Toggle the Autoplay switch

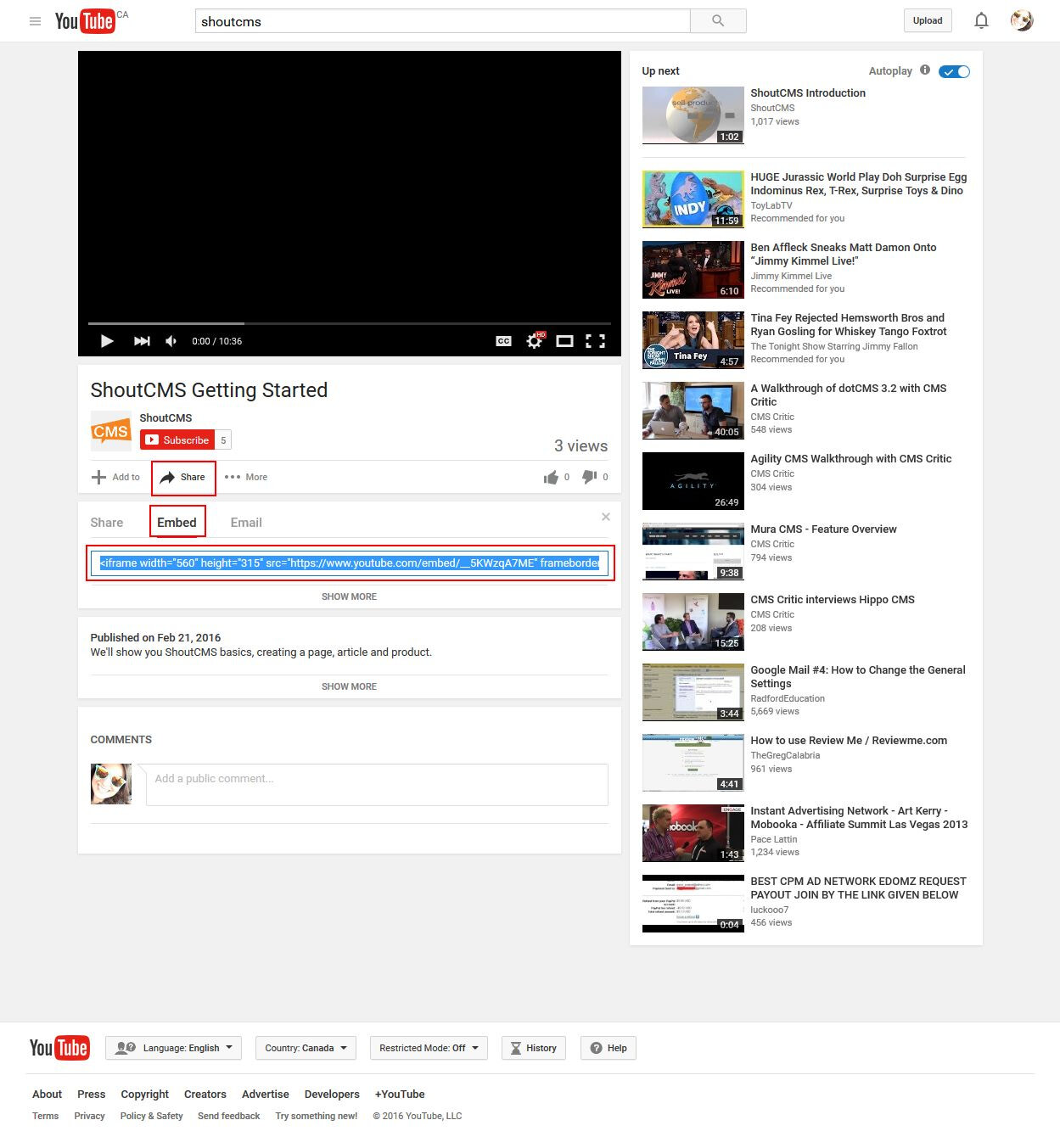(954, 72)
